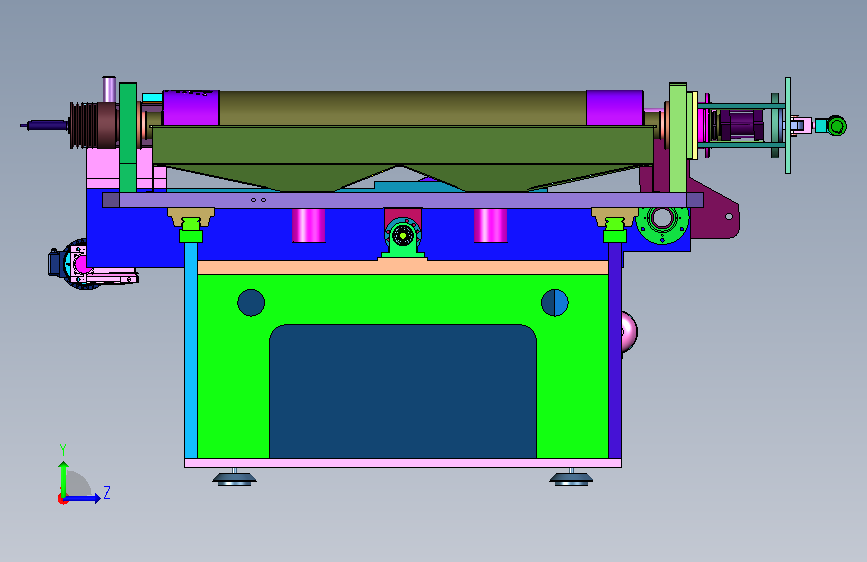
Task: Select the left leveling foot under the base
Action: point(234,477)
